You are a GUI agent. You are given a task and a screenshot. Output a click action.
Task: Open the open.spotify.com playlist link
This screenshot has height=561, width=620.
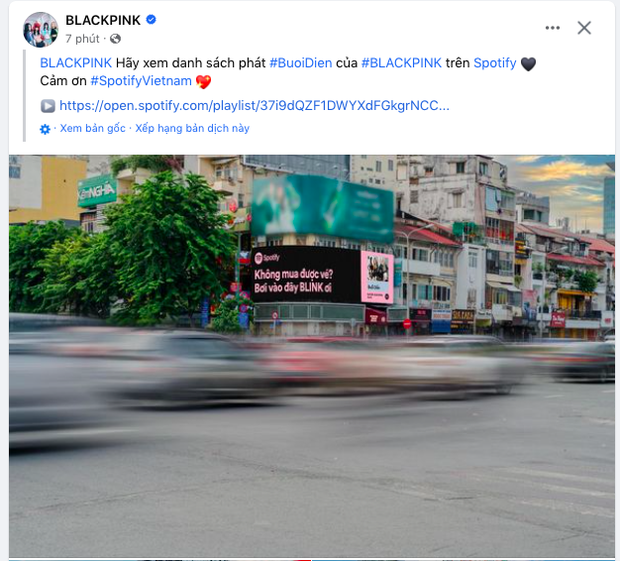tap(254, 106)
